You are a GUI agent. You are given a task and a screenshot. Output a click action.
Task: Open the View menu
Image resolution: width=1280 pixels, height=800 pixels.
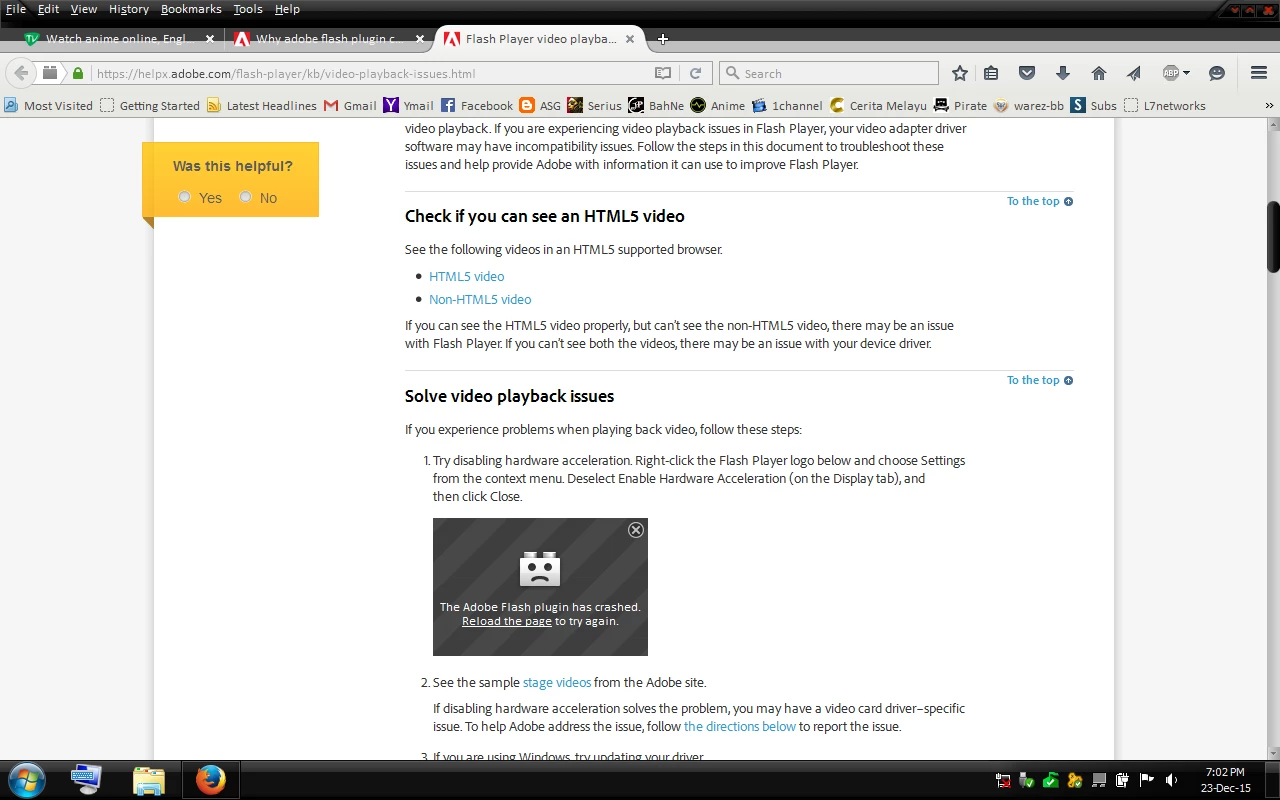(x=84, y=9)
